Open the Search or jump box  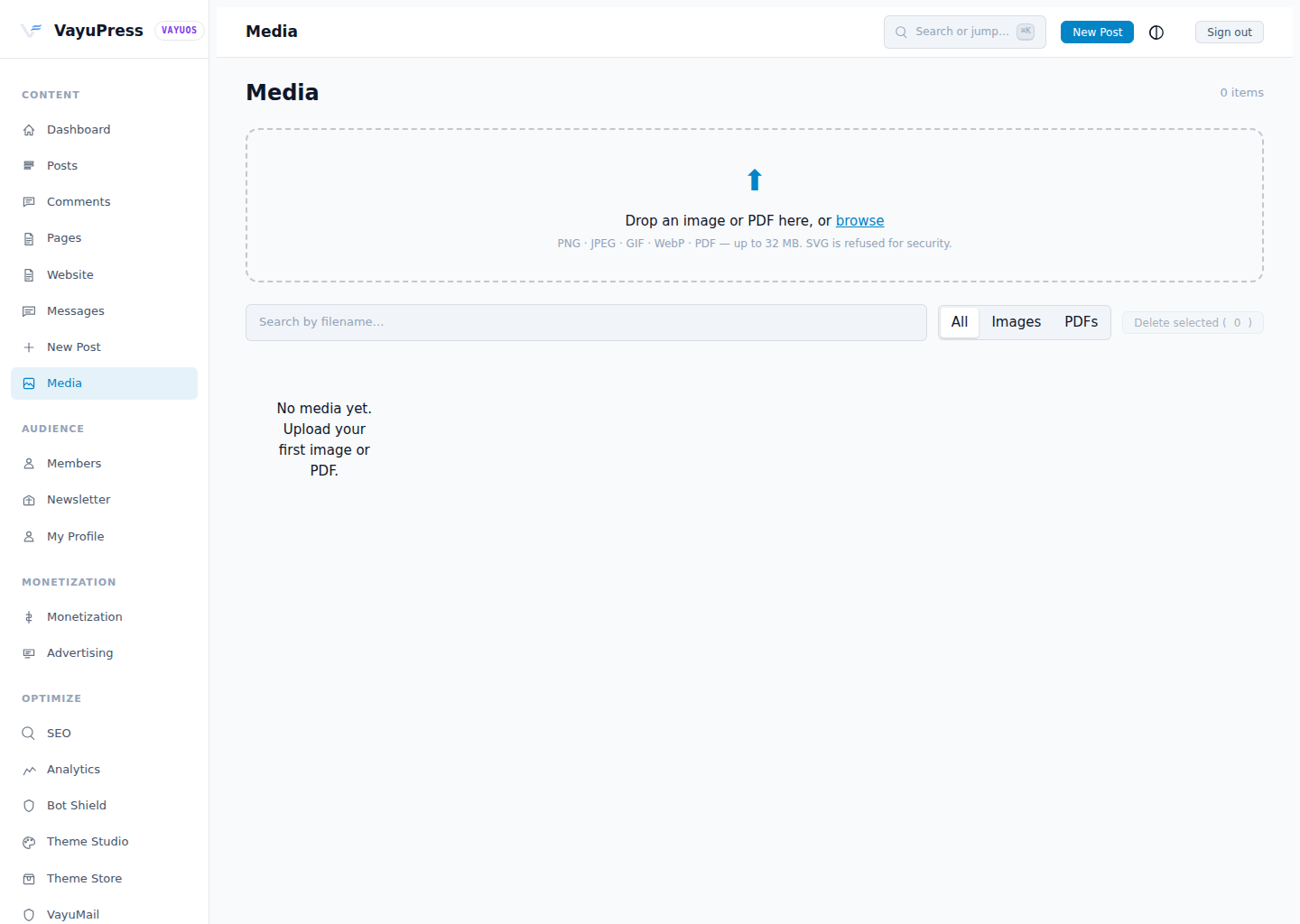964,32
